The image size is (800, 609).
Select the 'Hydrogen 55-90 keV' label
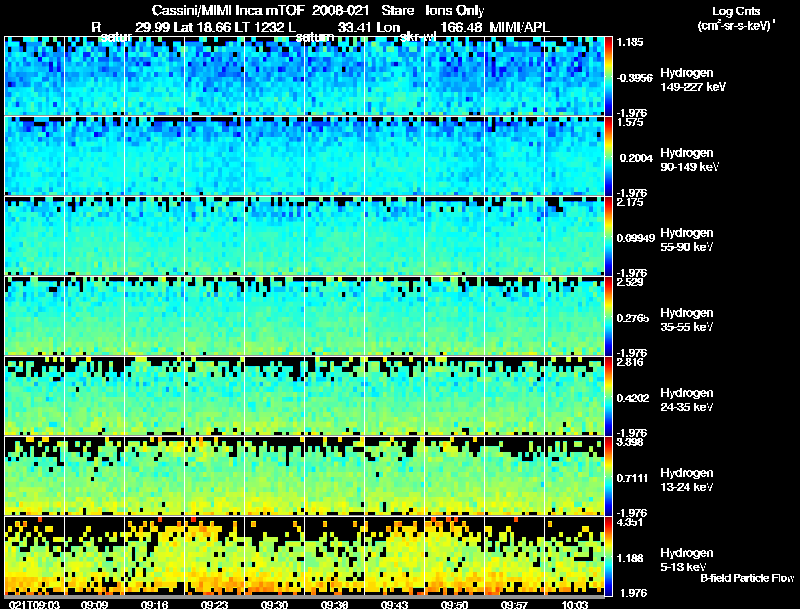click(x=687, y=240)
